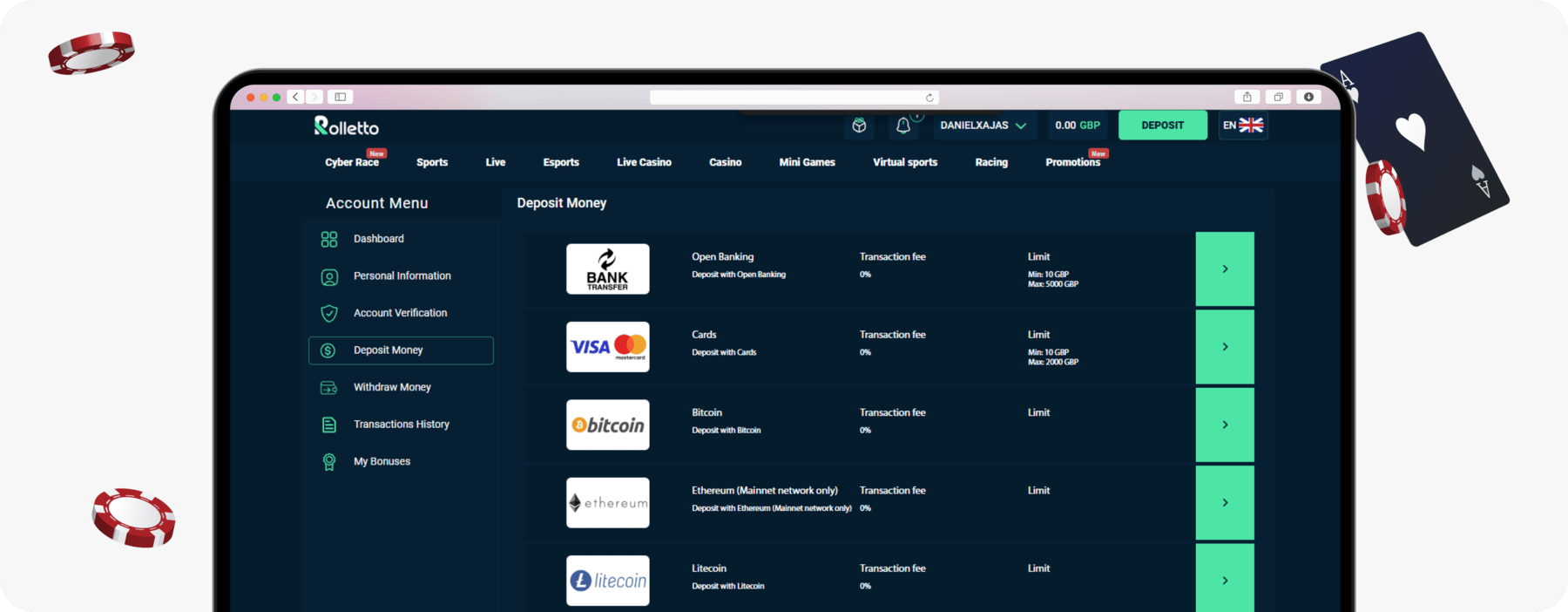Reload the page via refresh icon
Image resolution: width=1568 pixels, height=612 pixels.
929,98
